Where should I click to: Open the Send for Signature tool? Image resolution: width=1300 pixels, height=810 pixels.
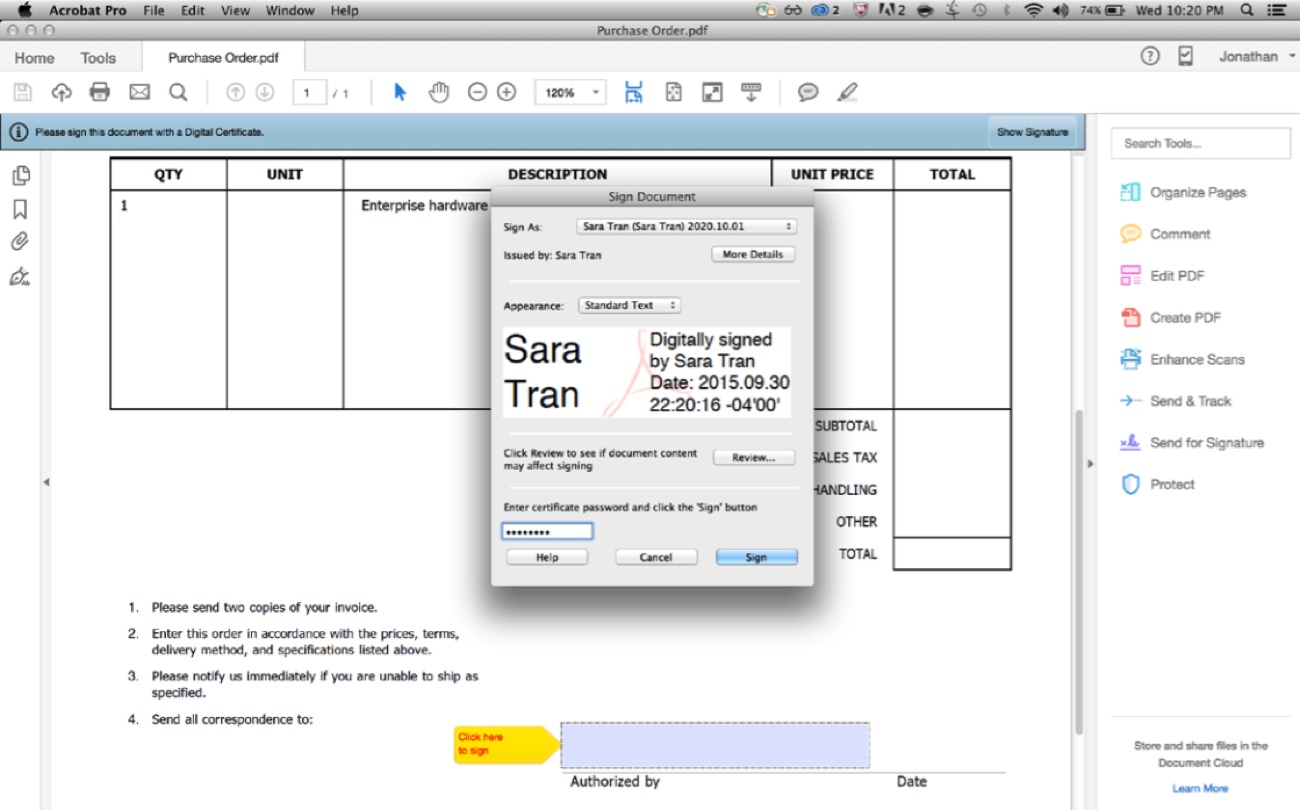coord(1192,443)
